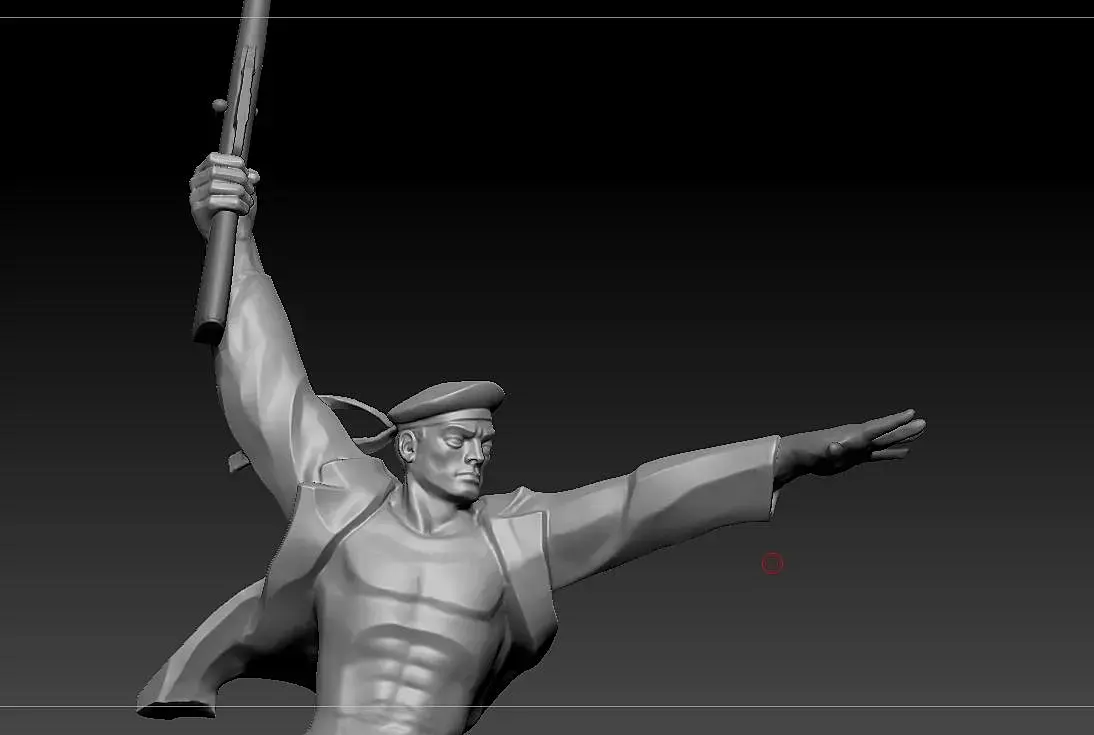Select the bottom end of the pole
This screenshot has height=735, width=1094.
click(209, 329)
